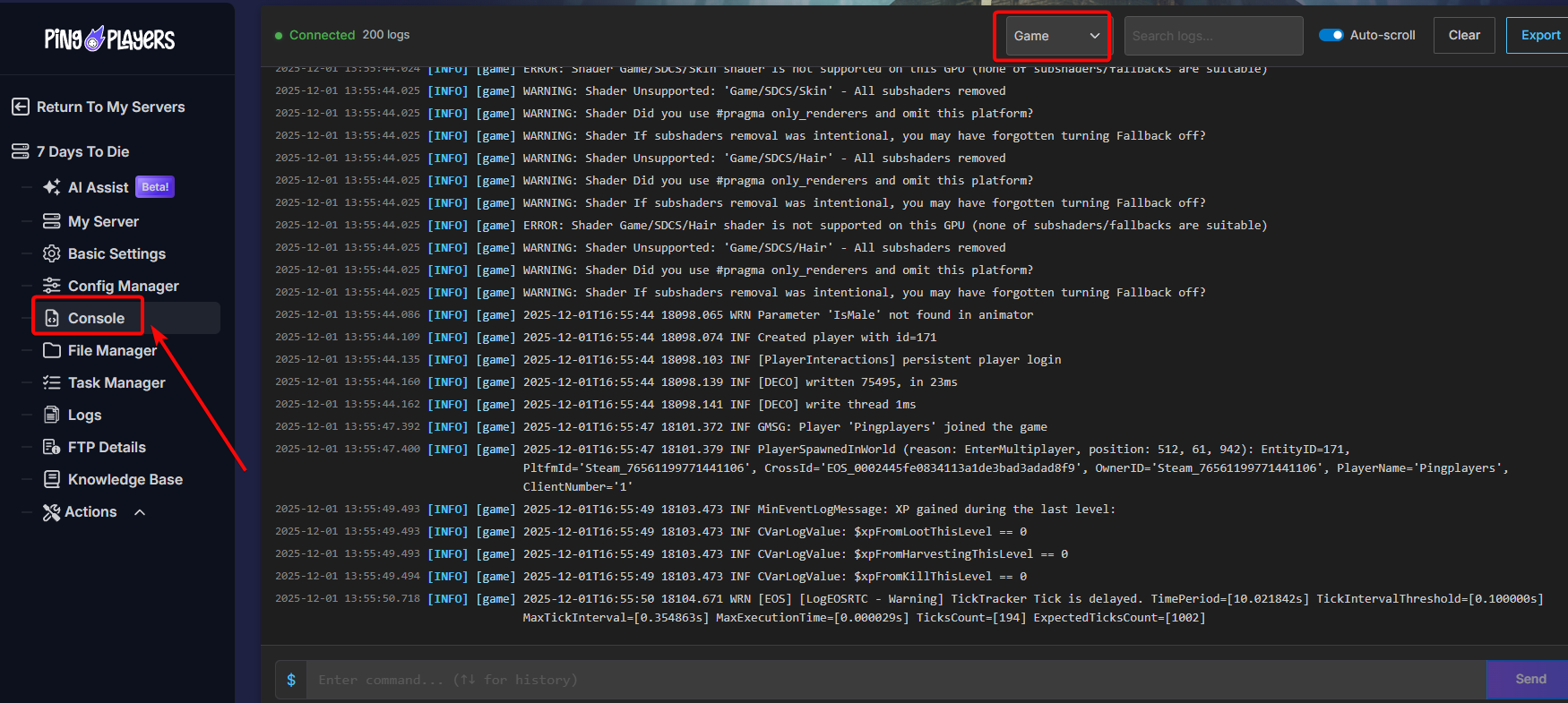Image resolution: width=1568 pixels, height=703 pixels.
Task: Click the Config Manager sliders icon
Action: [52, 286]
